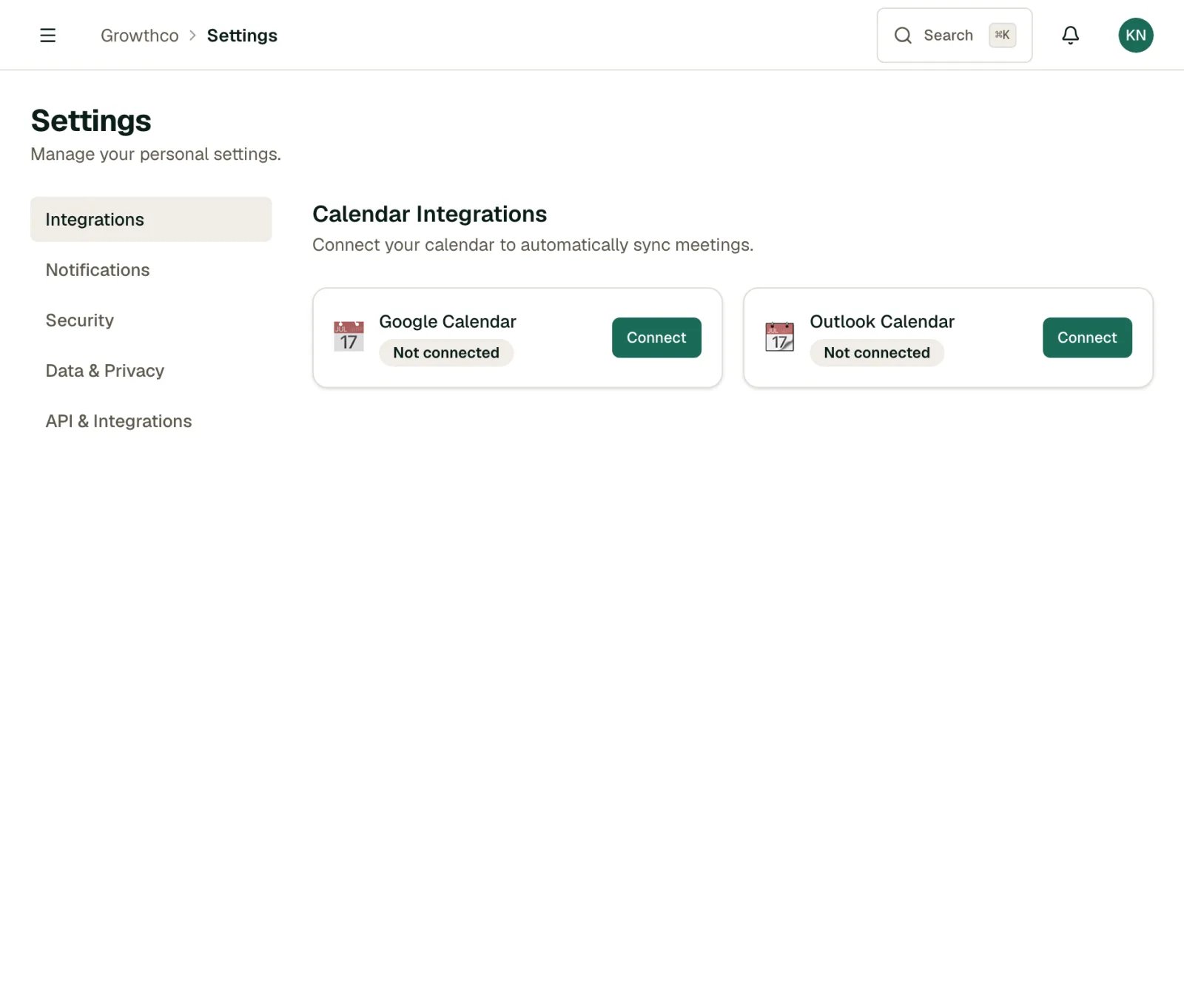The height and width of the screenshot is (1008, 1184).
Task: Click the search magnifier icon
Action: (x=903, y=36)
